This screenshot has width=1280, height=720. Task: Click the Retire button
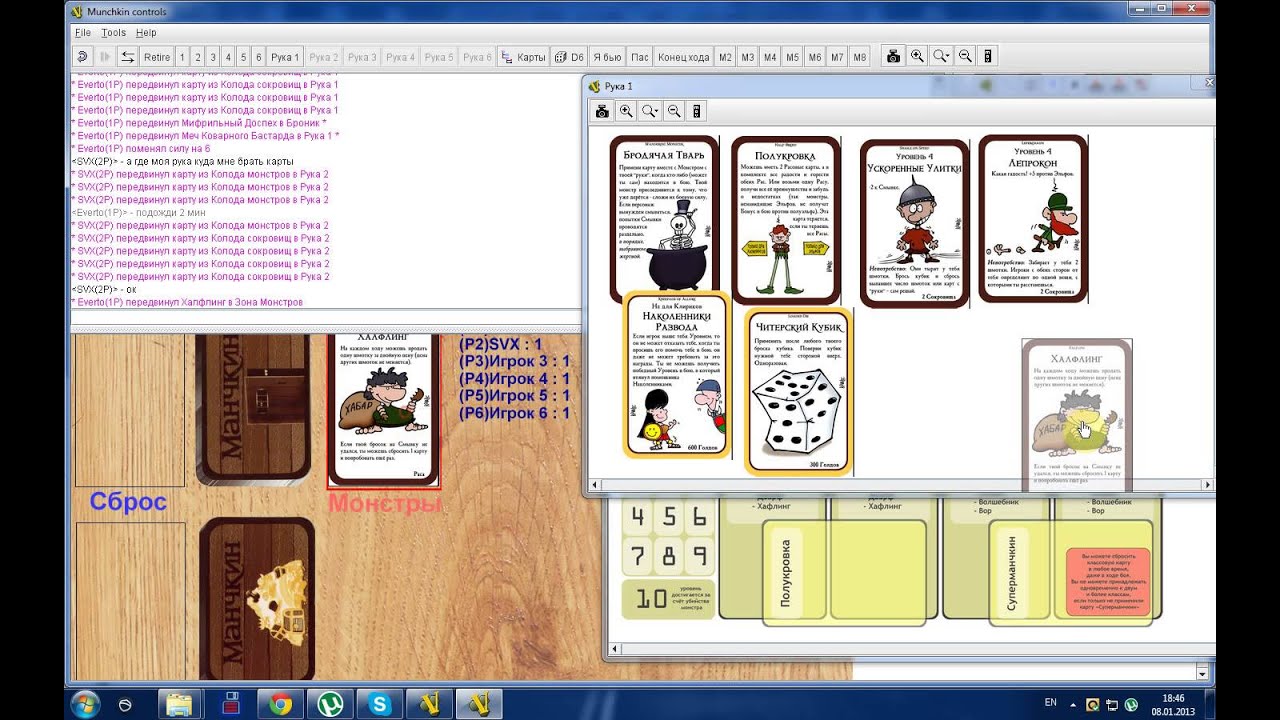point(157,57)
